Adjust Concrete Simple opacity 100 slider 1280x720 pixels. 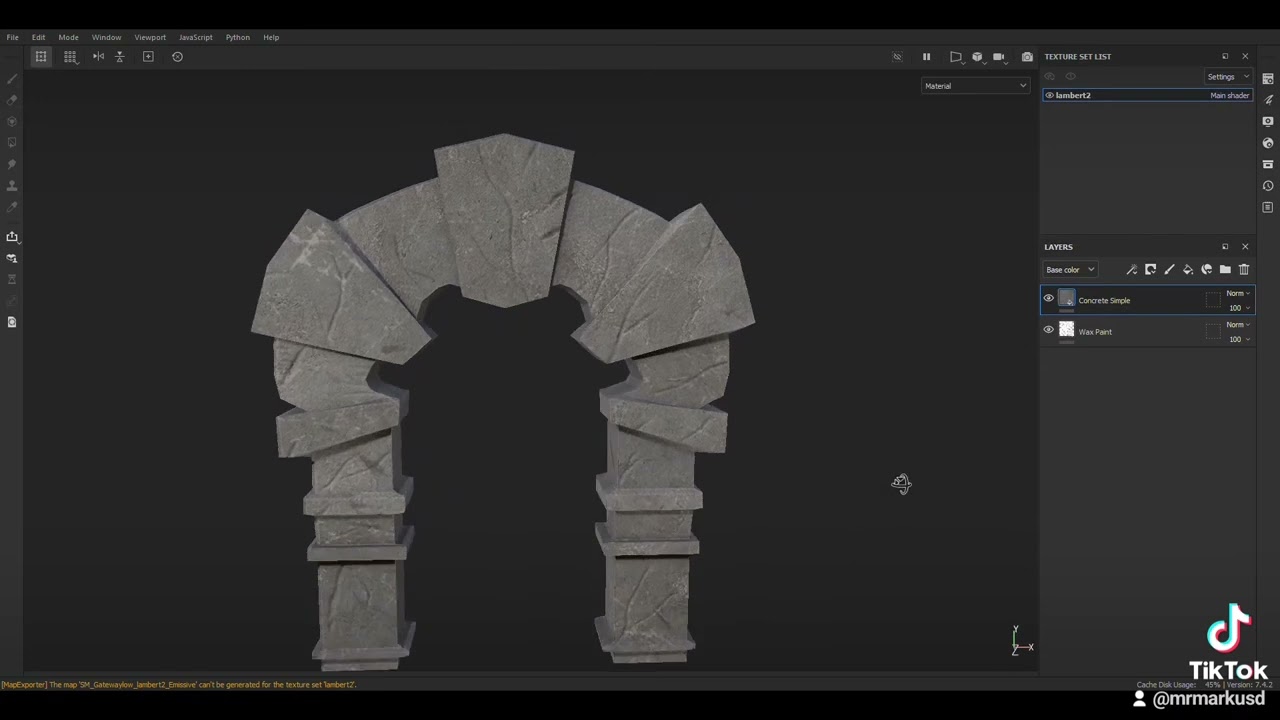[1238, 308]
